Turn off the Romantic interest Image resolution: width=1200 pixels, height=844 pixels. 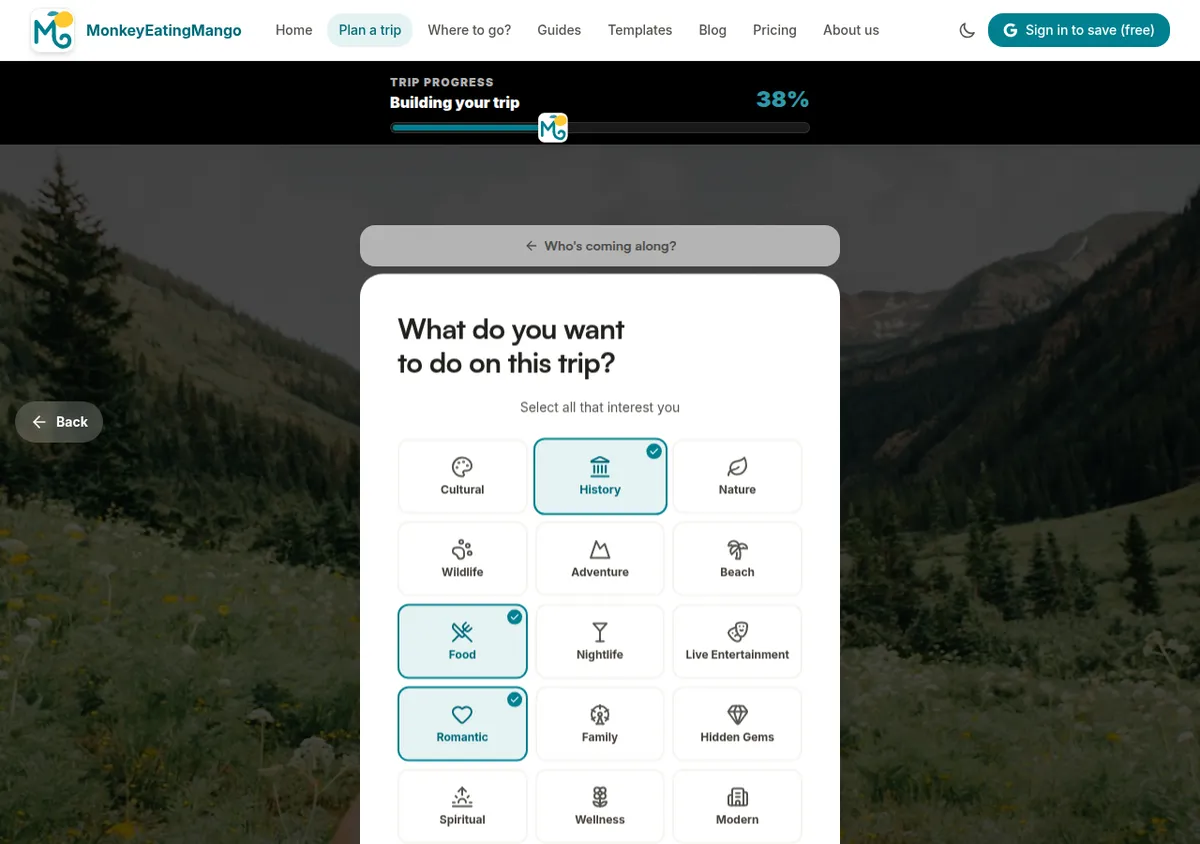click(x=462, y=724)
